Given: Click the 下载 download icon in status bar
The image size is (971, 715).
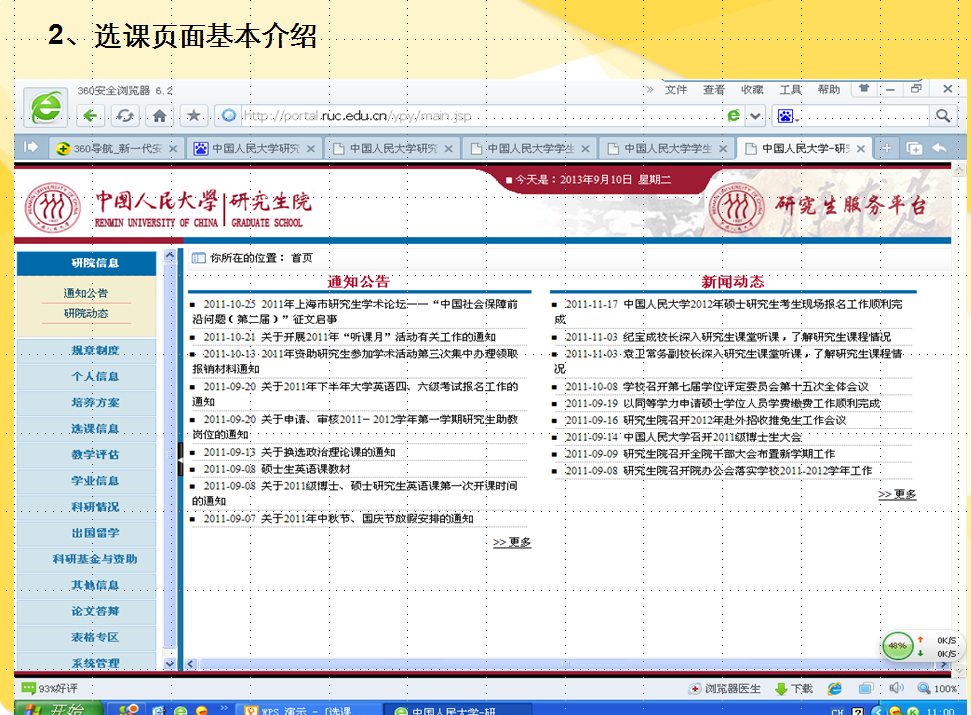Looking at the screenshot, I should pyautogui.click(x=795, y=689).
